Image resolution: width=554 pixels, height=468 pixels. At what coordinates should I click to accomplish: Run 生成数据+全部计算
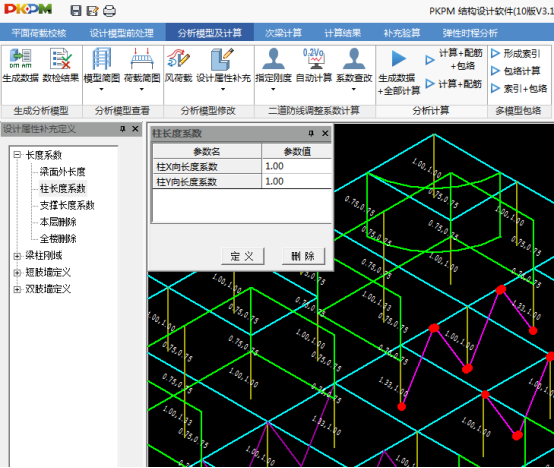click(x=399, y=72)
